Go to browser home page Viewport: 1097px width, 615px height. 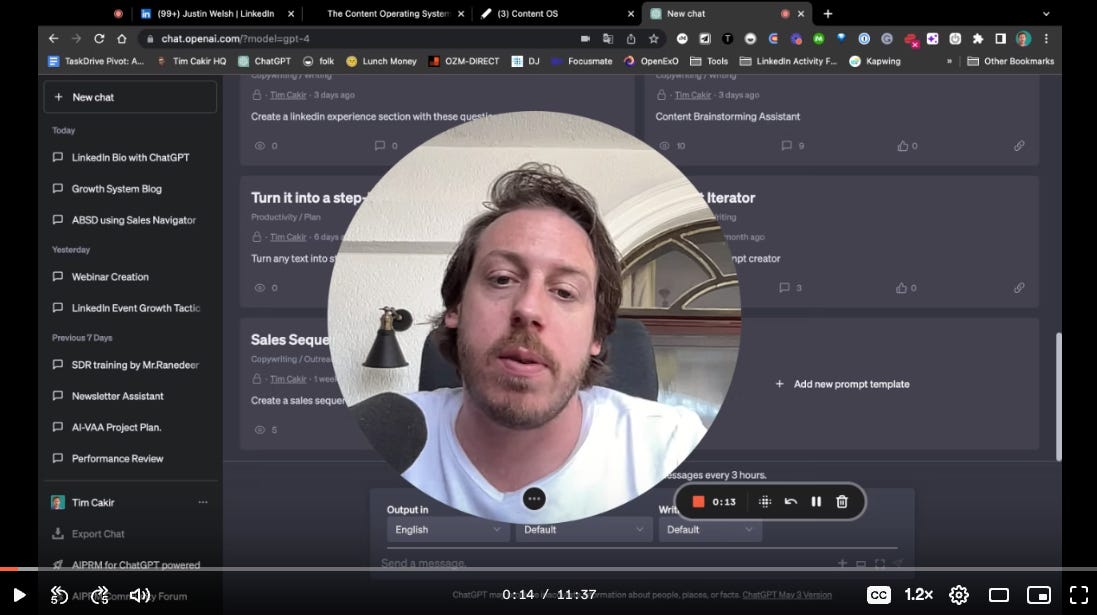pyautogui.click(x=122, y=38)
